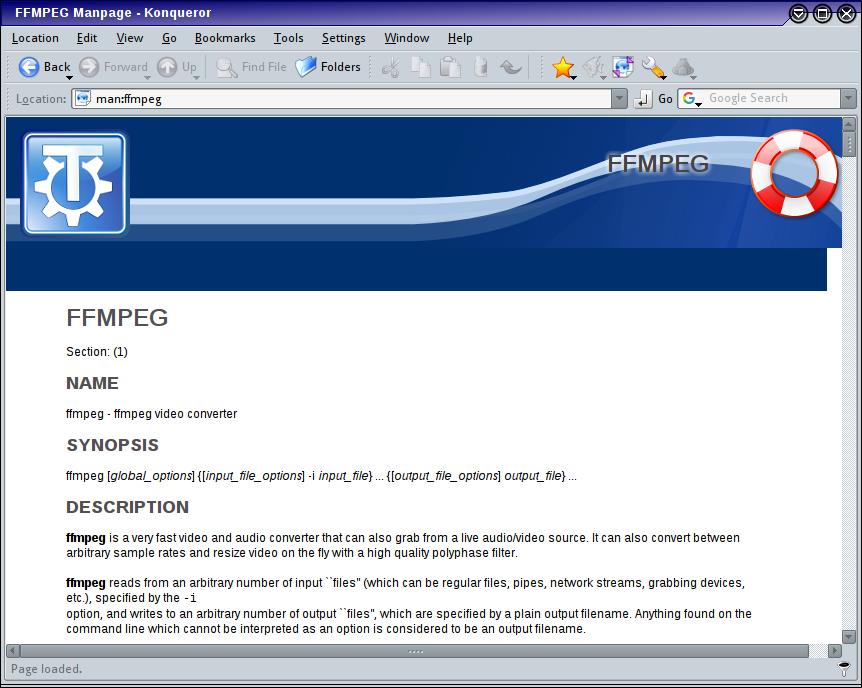Open the Window menu
Image resolution: width=862 pixels, height=688 pixels.
click(x=407, y=38)
